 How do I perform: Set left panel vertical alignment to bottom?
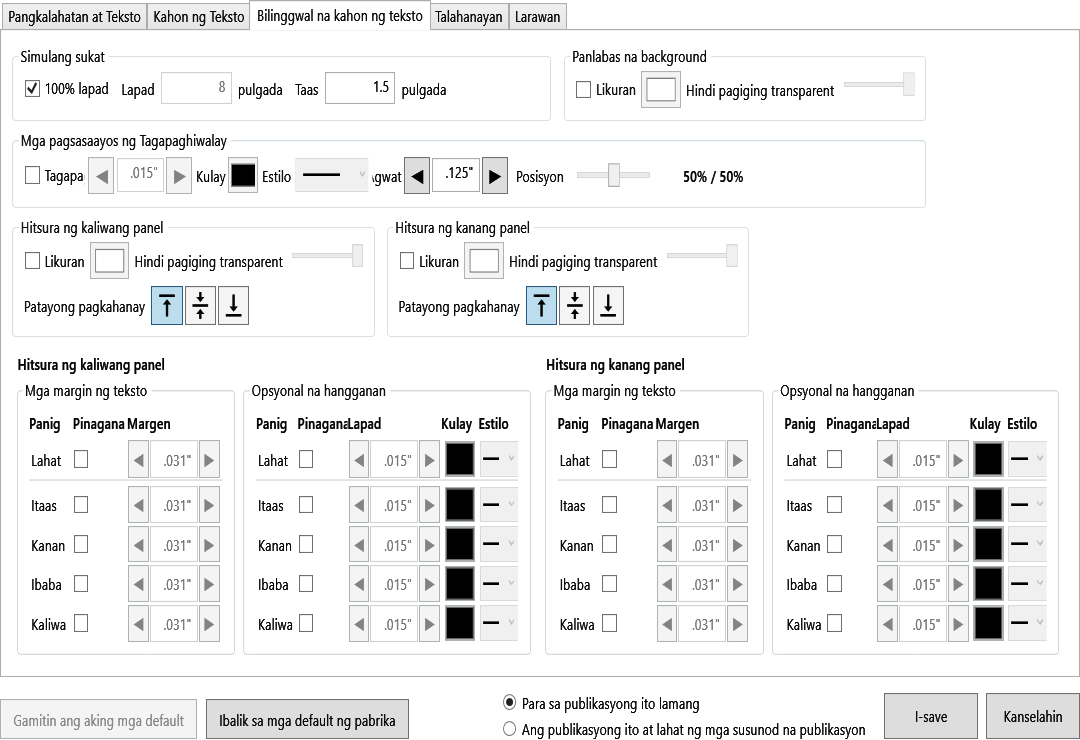click(233, 305)
